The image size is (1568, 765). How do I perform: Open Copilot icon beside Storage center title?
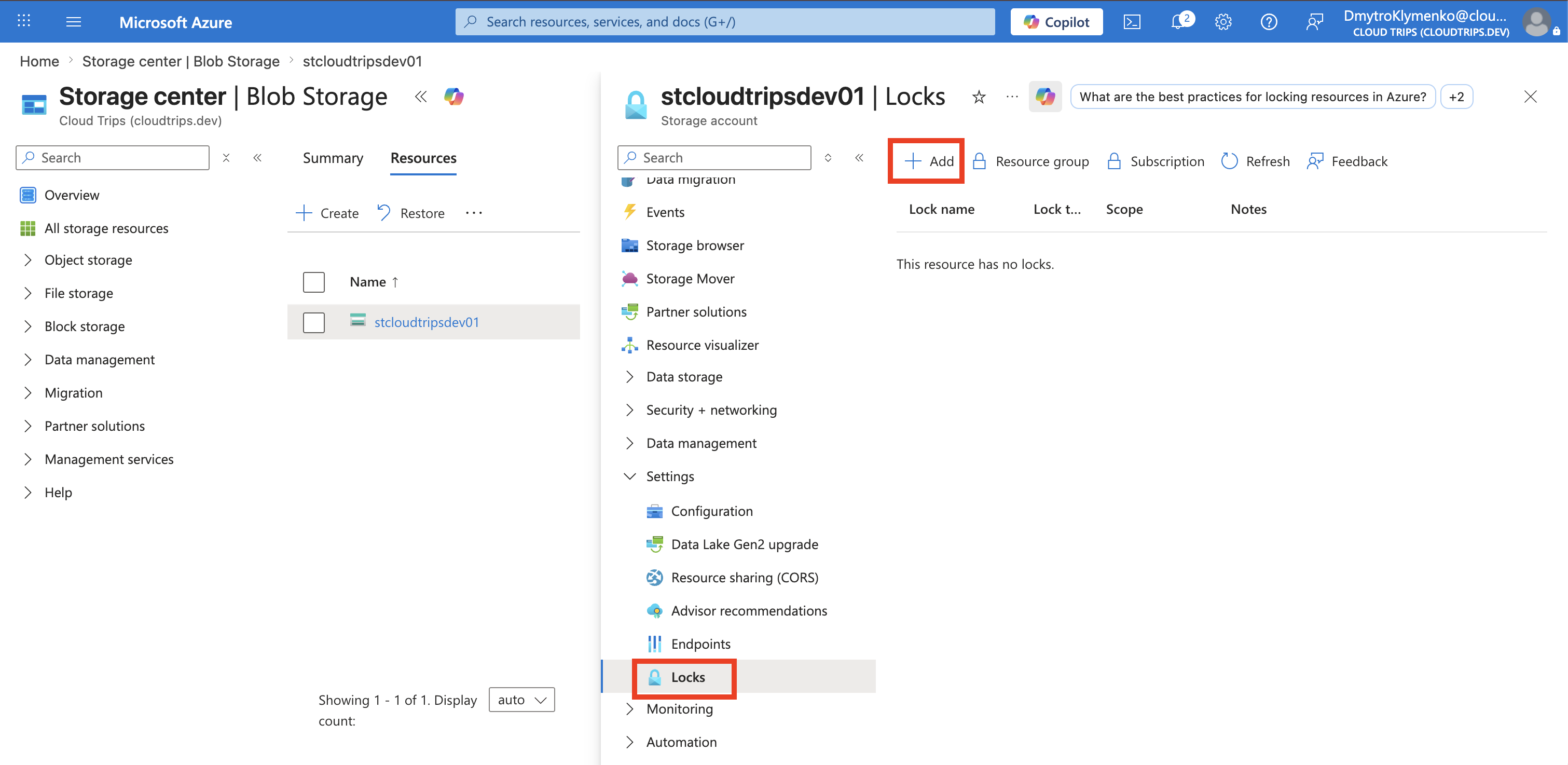coord(453,96)
